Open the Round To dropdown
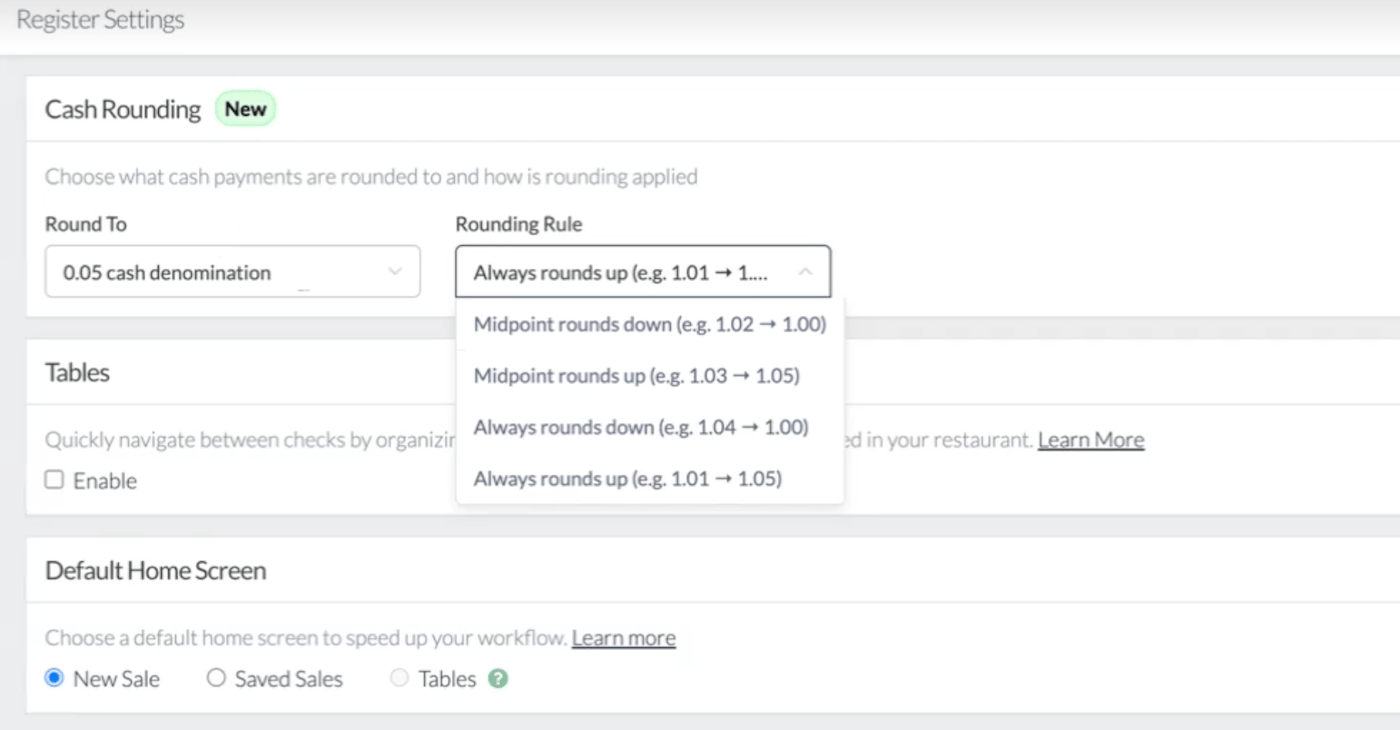The height and width of the screenshot is (730, 1400). pyautogui.click(x=232, y=271)
